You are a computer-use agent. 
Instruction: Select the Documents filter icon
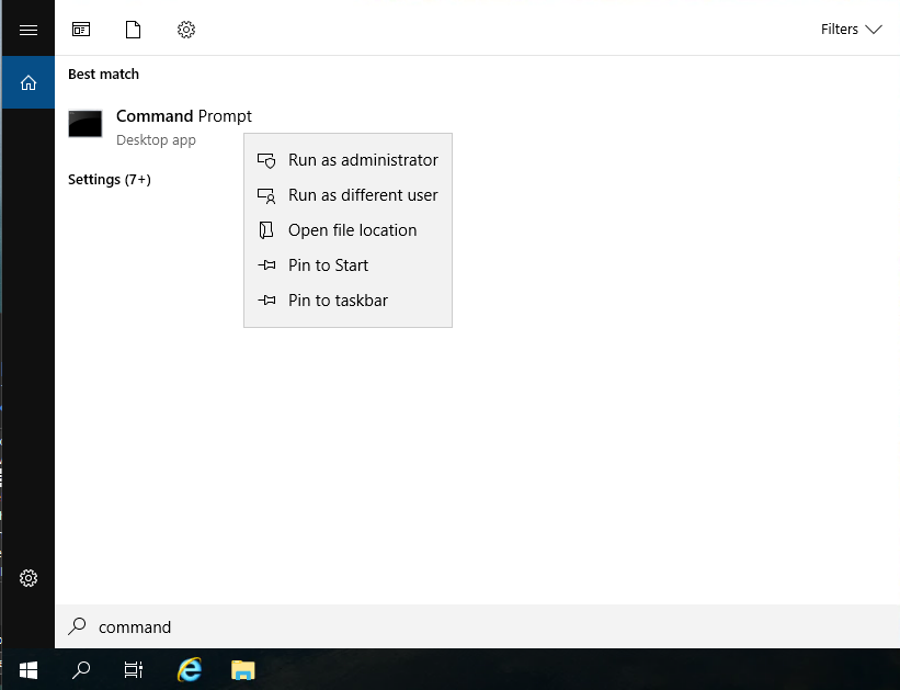133,29
